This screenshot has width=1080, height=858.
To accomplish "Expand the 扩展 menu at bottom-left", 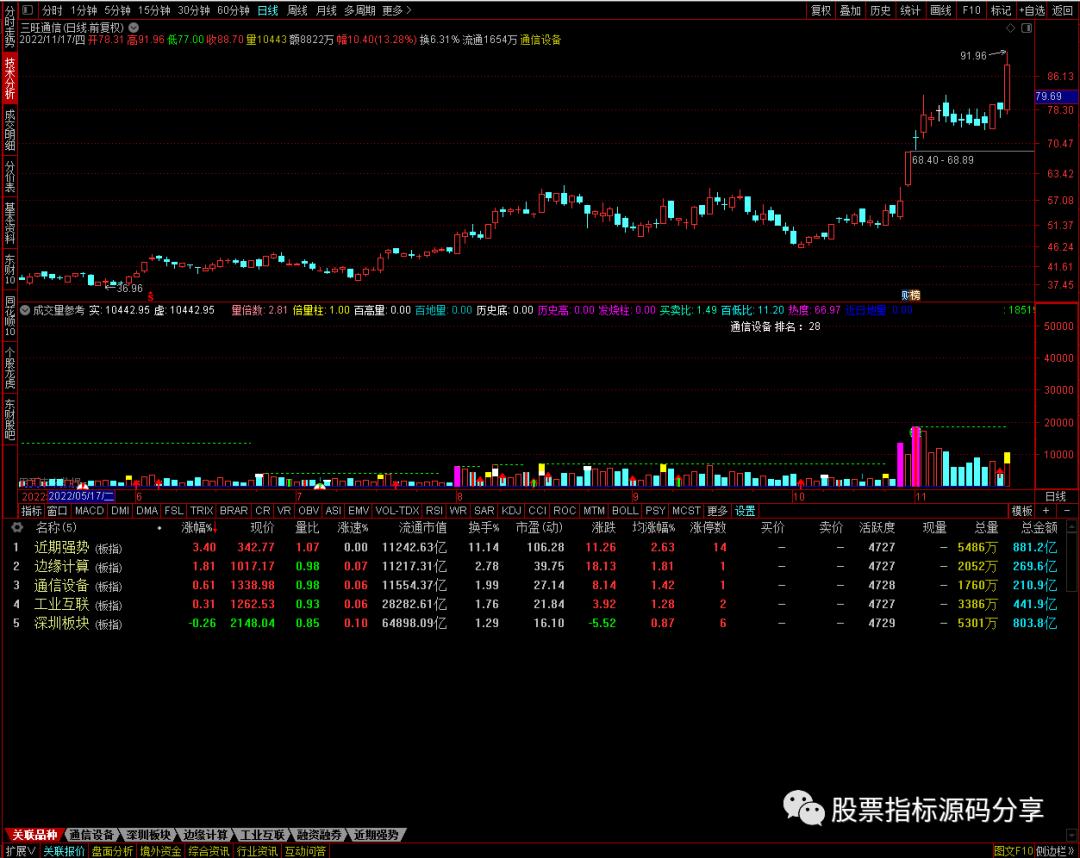I will coord(21,851).
